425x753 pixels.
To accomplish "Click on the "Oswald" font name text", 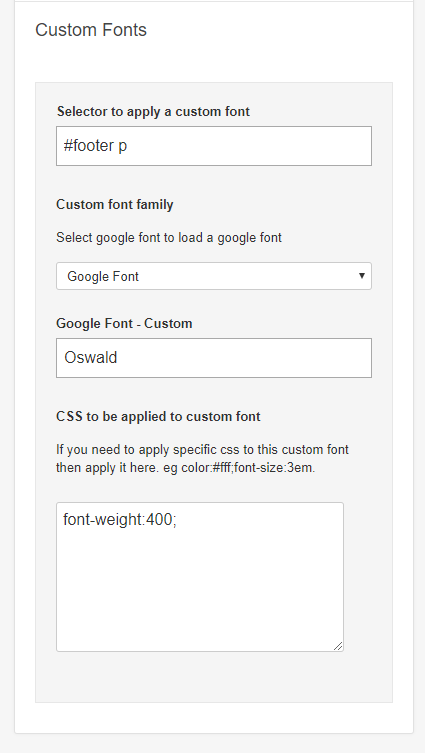I will 90,358.
